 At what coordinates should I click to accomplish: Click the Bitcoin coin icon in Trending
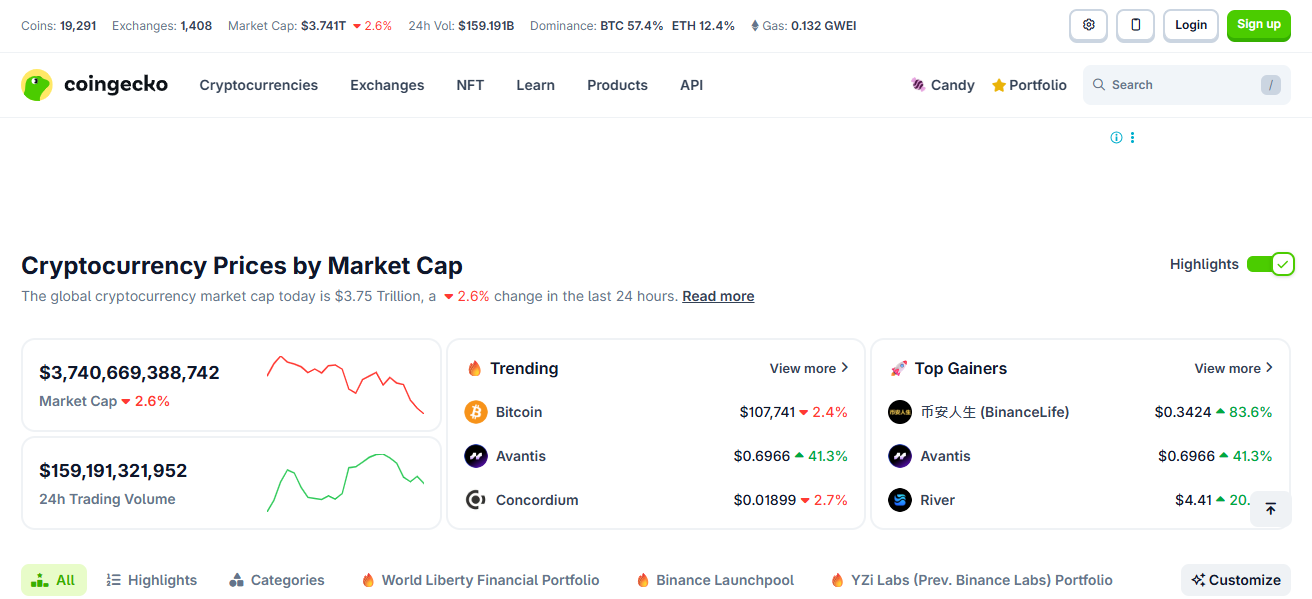point(476,412)
